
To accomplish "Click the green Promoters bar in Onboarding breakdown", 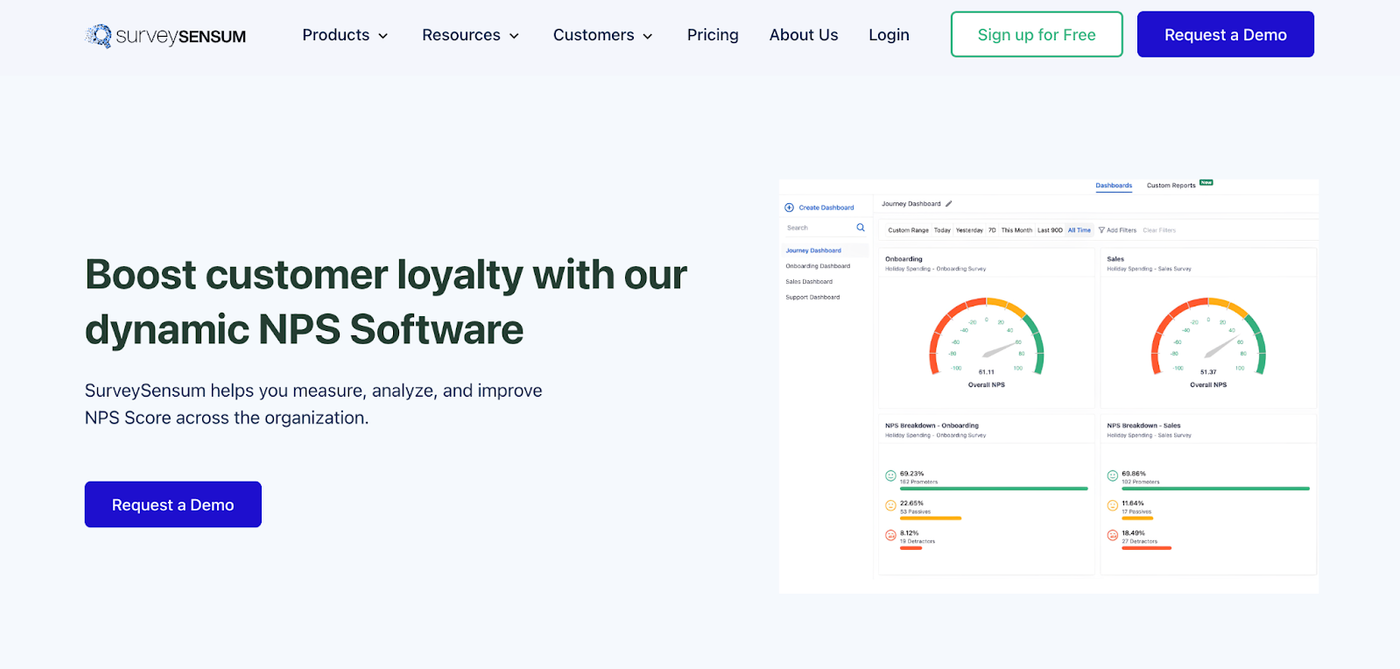I will (994, 489).
